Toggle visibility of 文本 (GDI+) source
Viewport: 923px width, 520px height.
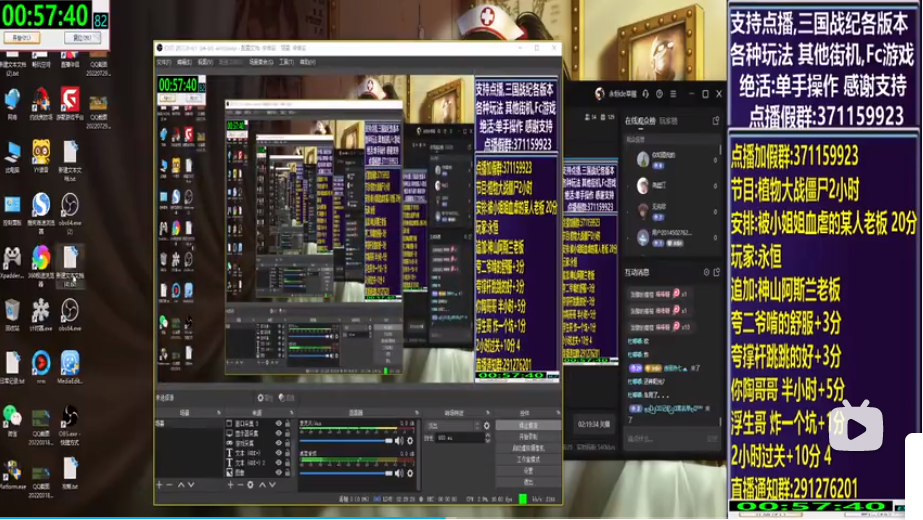(278, 453)
